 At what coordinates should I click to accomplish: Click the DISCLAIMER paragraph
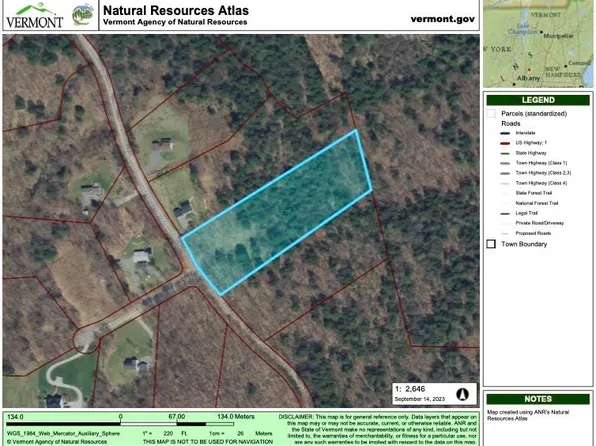coord(378,429)
